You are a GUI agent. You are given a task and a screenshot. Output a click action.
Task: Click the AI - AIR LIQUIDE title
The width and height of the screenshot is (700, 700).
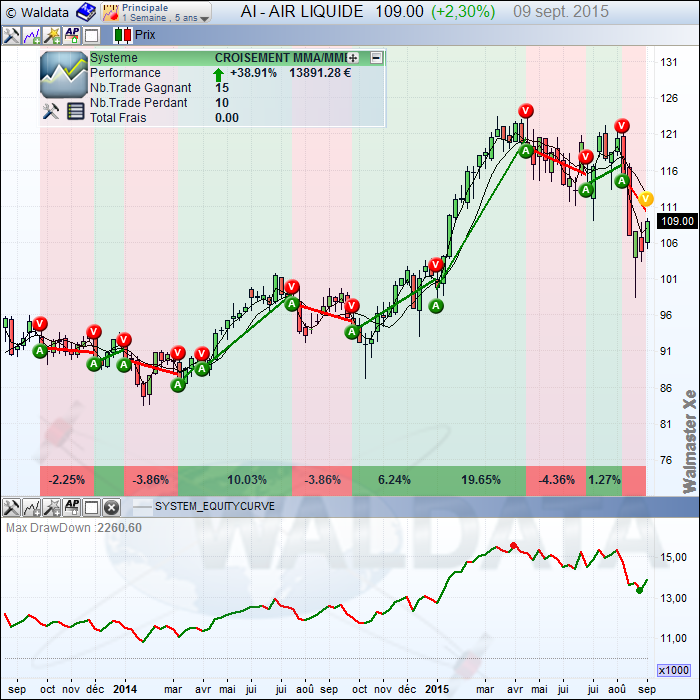pos(302,12)
